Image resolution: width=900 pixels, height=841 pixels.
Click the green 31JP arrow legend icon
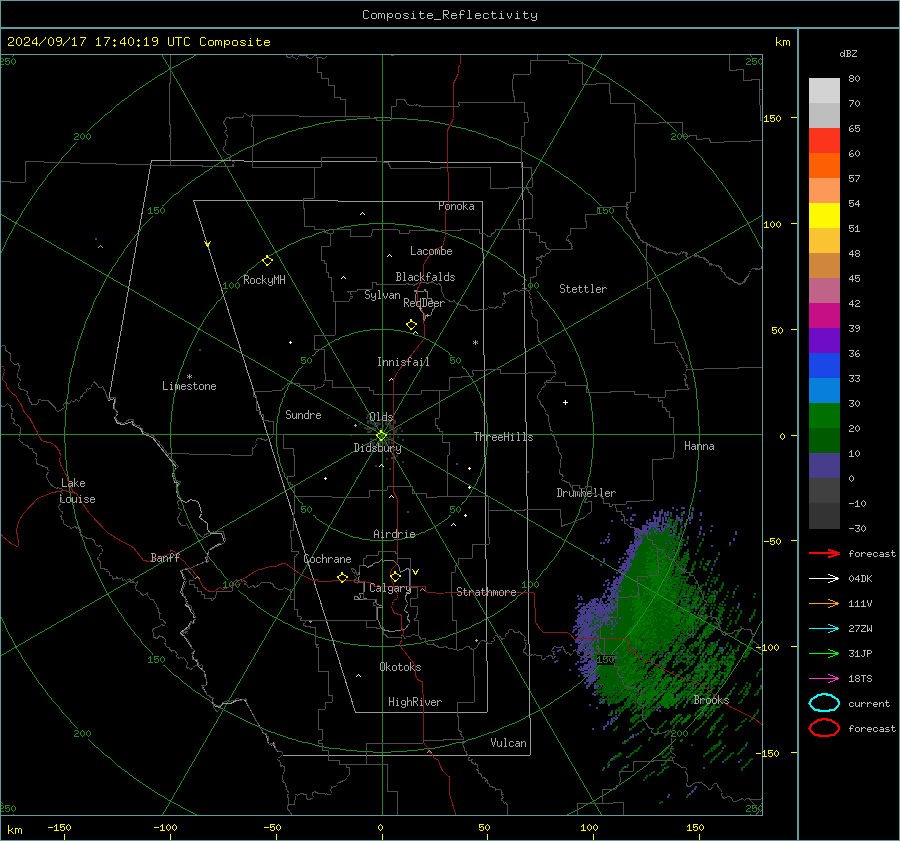coord(824,653)
